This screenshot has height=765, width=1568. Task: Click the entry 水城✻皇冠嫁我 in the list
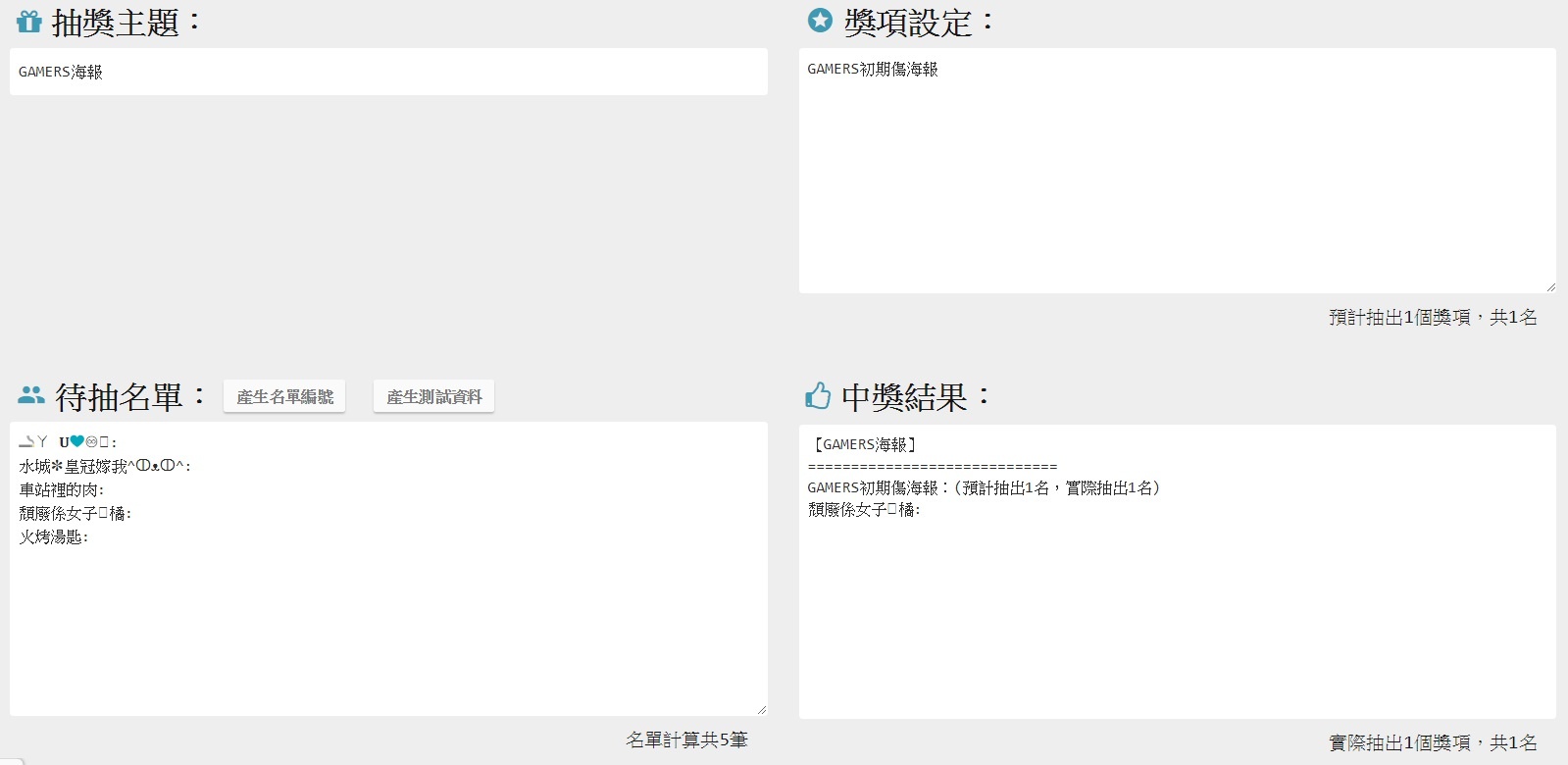pyautogui.click(x=105, y=466)
